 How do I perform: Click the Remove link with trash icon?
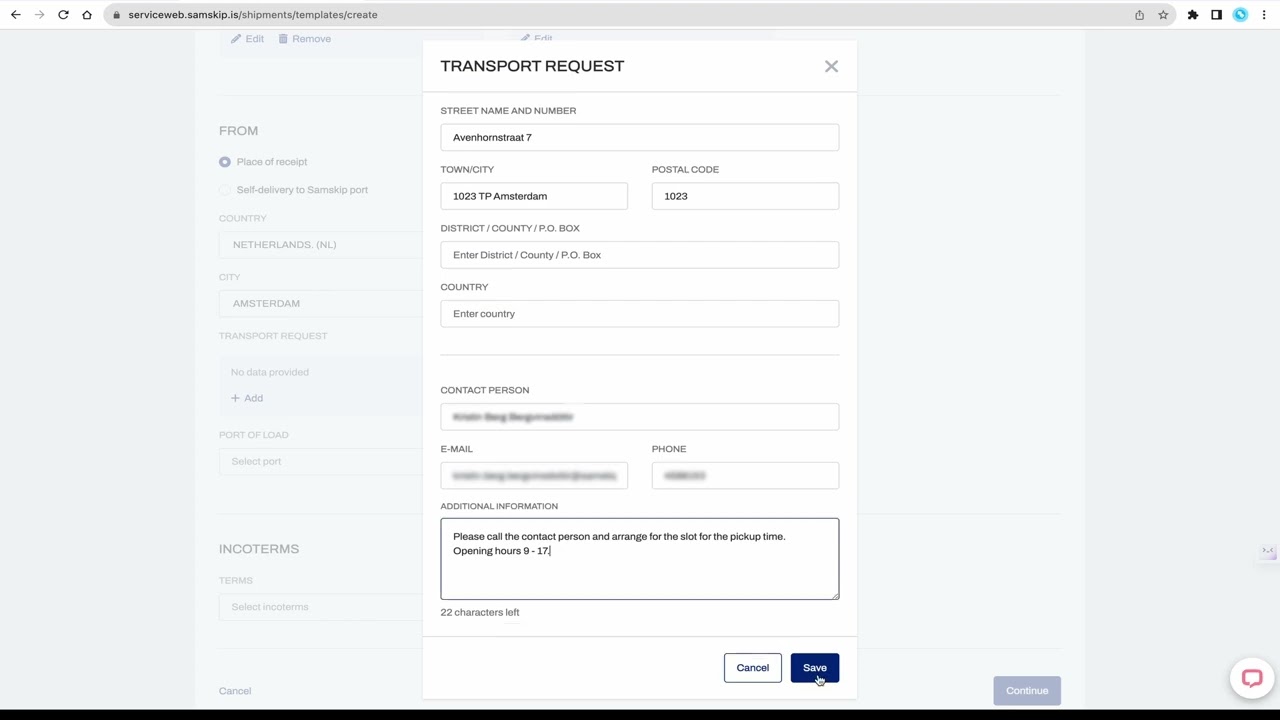tap(305, 39)
